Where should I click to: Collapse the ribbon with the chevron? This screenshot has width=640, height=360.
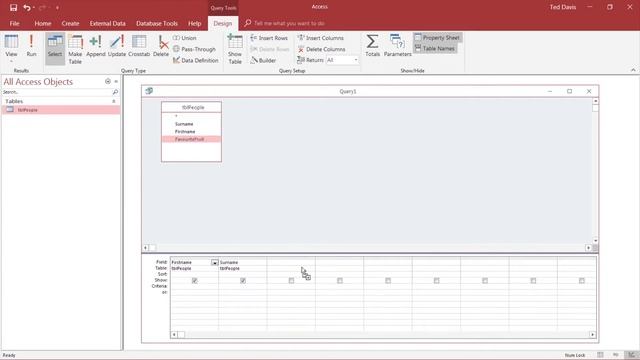tap(633, 70)
